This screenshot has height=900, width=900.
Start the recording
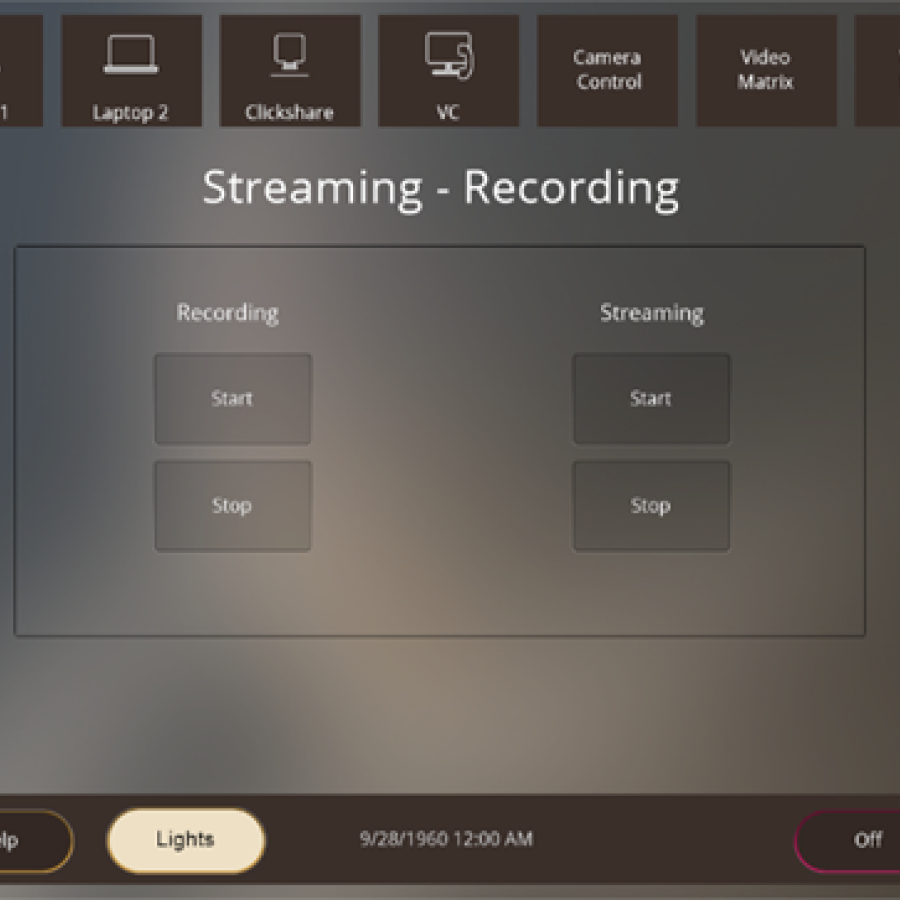[x=233, y=399]
